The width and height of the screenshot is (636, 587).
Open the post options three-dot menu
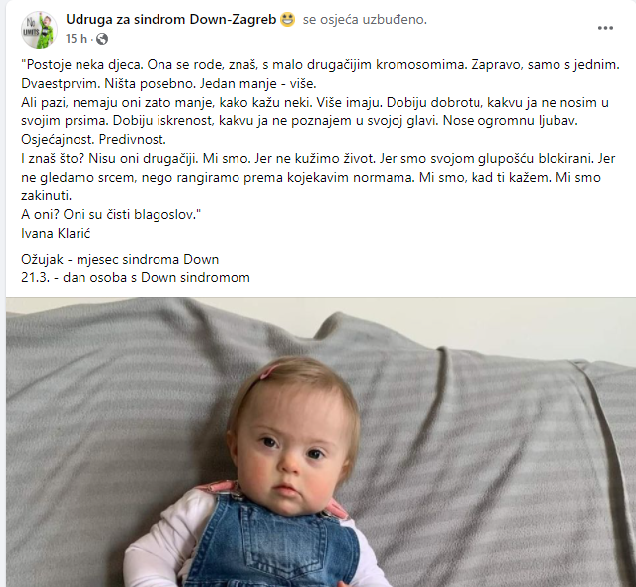605,28
